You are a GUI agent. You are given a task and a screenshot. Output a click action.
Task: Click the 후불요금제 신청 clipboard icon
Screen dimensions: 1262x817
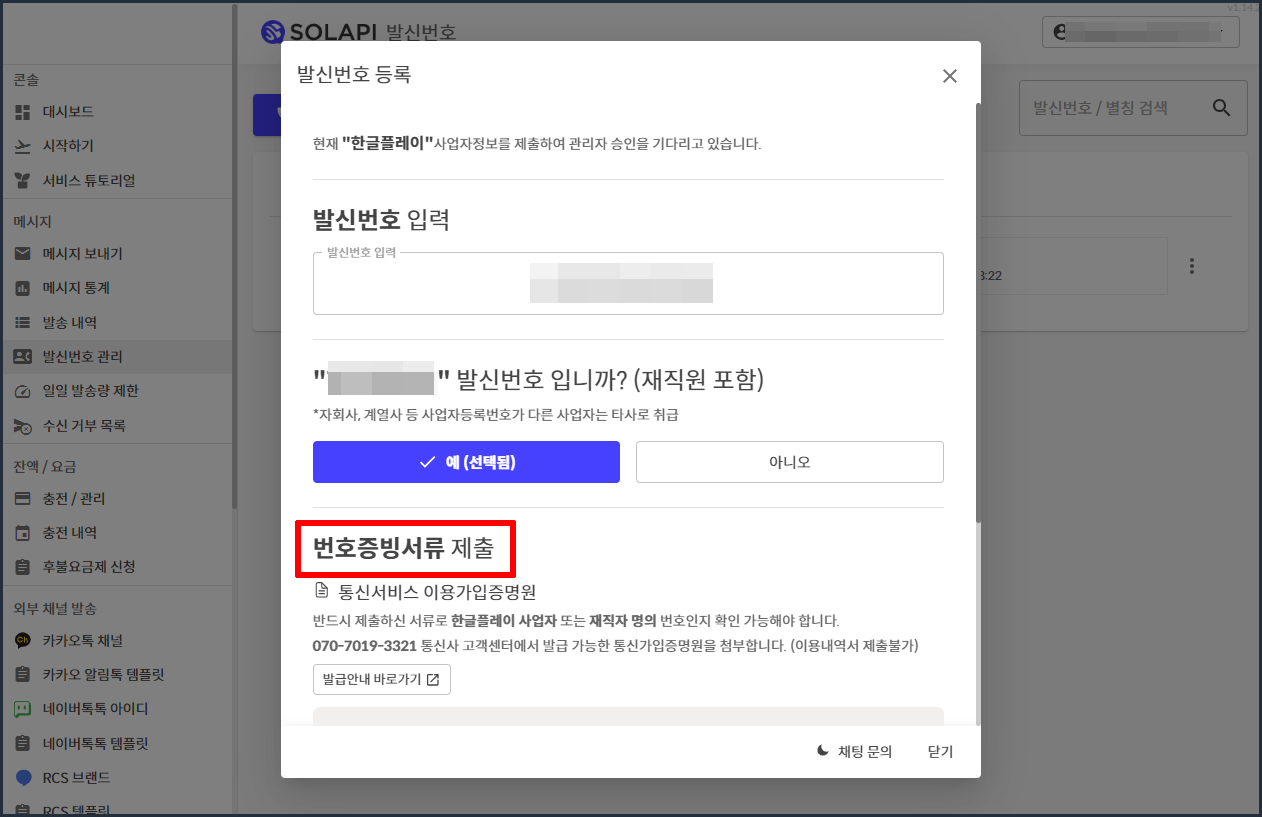(x=23, y=567)
